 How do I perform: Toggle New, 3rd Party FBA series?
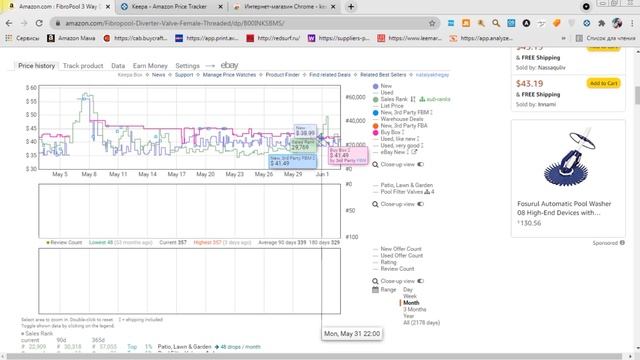(400, 126)
